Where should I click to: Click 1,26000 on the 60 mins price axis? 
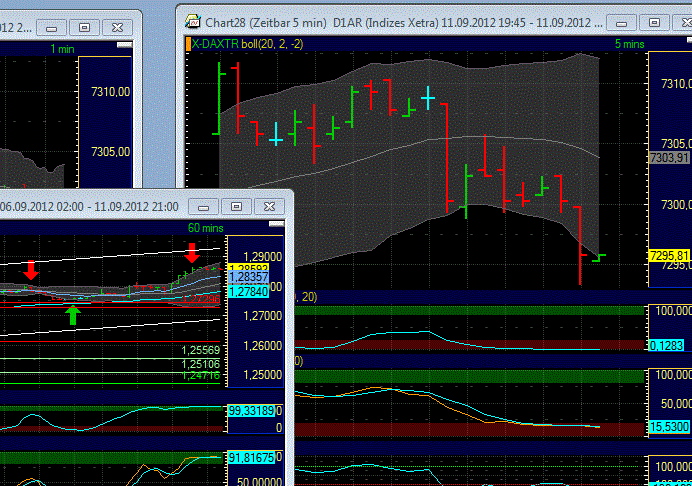[262, 346]
